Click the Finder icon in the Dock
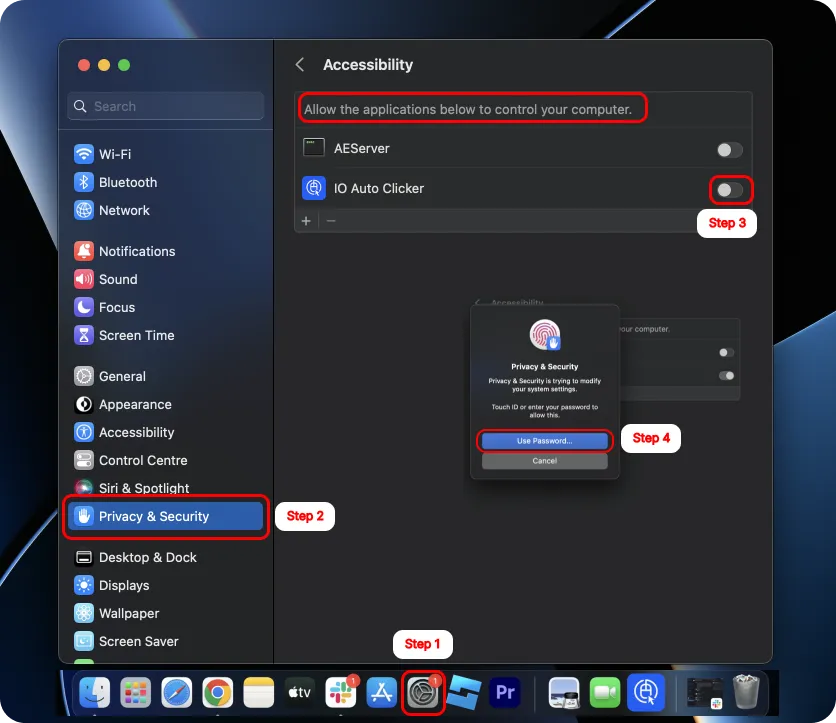 click(94, 692)
